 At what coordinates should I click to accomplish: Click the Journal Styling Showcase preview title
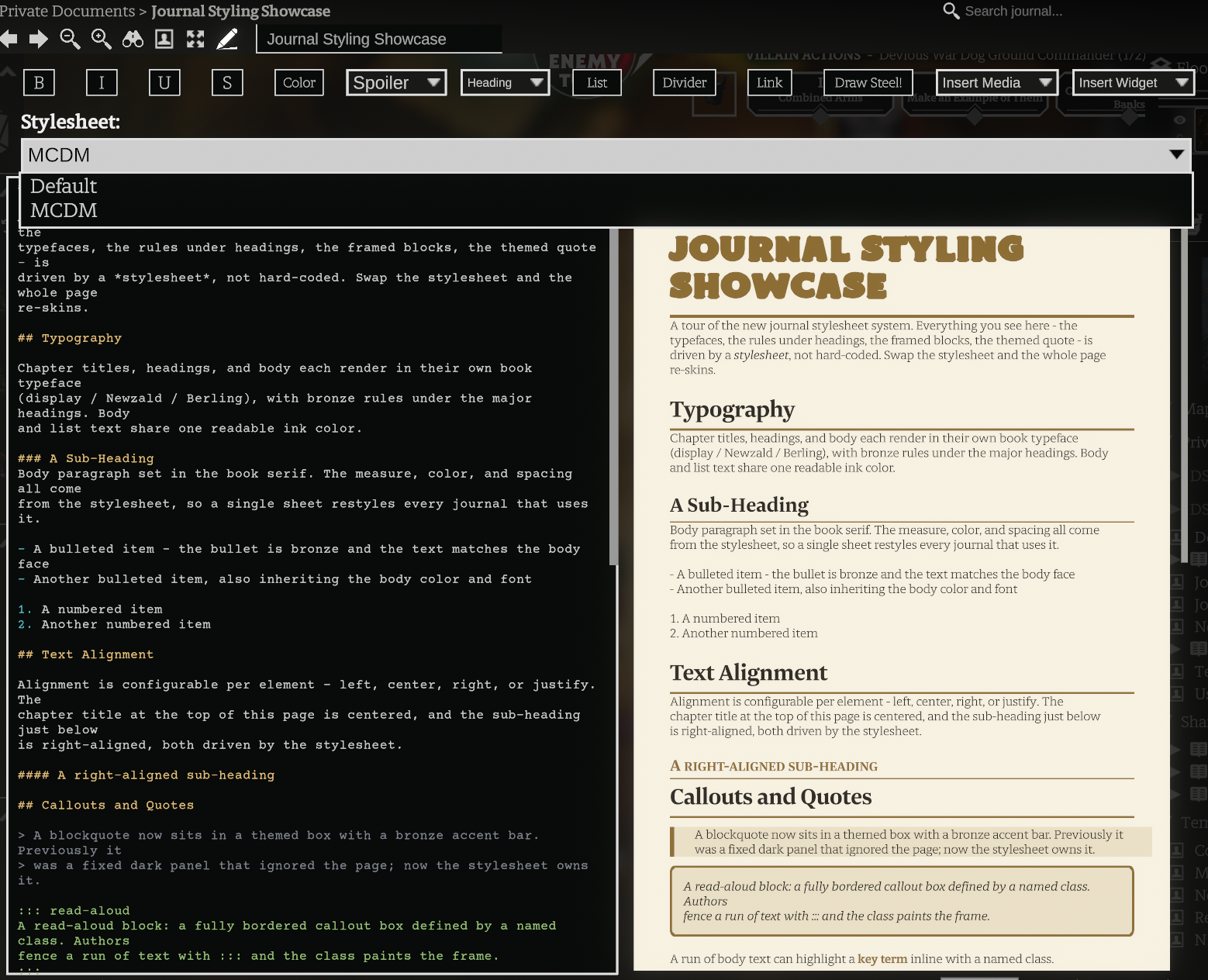click(846, 267)
